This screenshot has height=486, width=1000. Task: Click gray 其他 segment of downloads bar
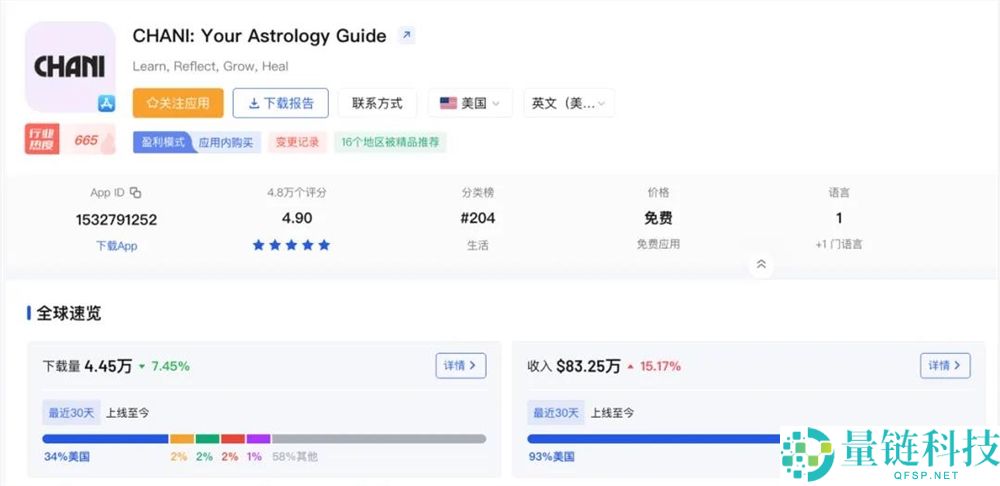point(379,439)
